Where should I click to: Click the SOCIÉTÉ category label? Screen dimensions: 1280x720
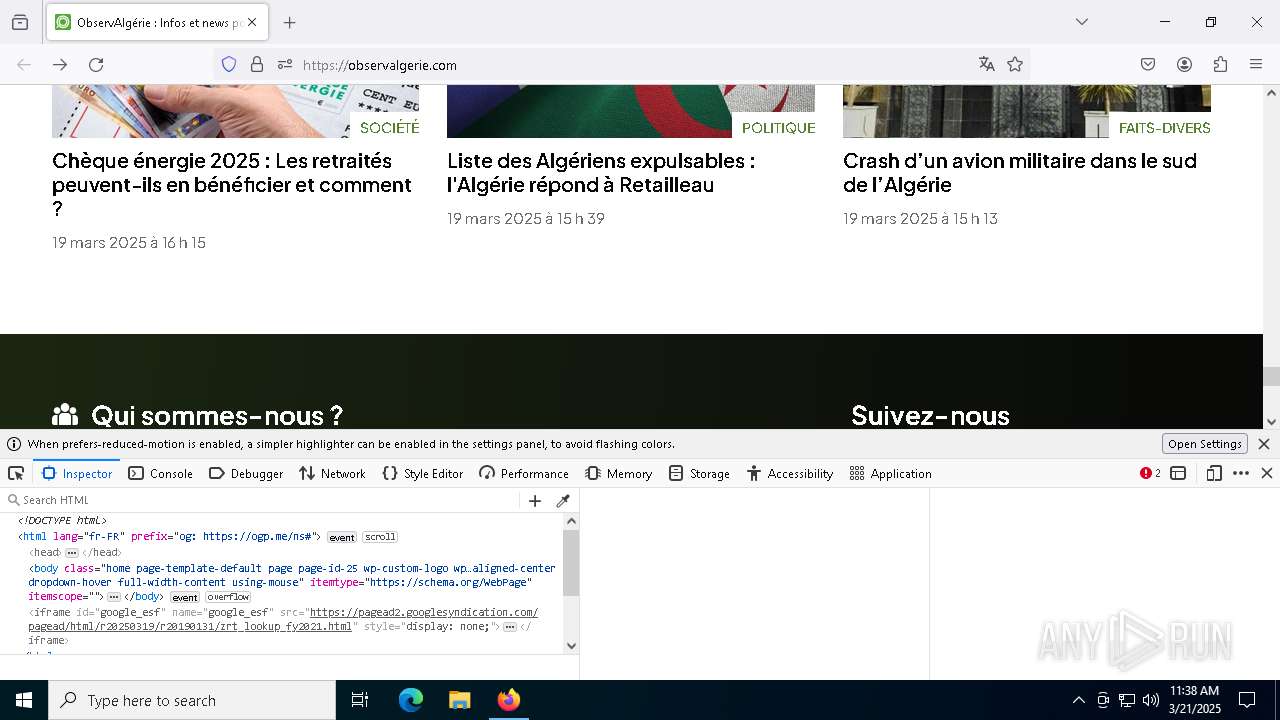pyautogui.click(x=389, y=128)
